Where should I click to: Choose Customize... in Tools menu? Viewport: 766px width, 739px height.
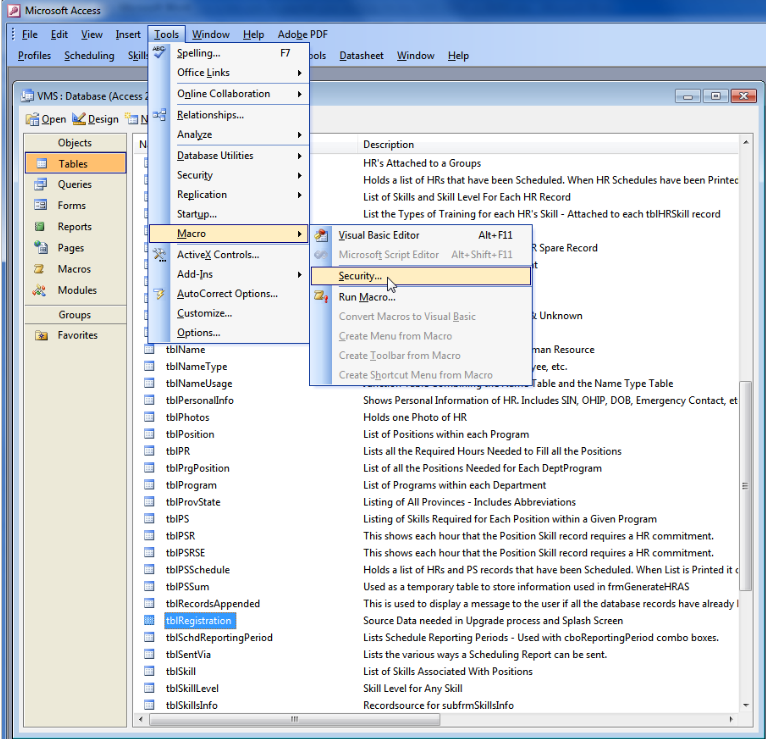229,313
